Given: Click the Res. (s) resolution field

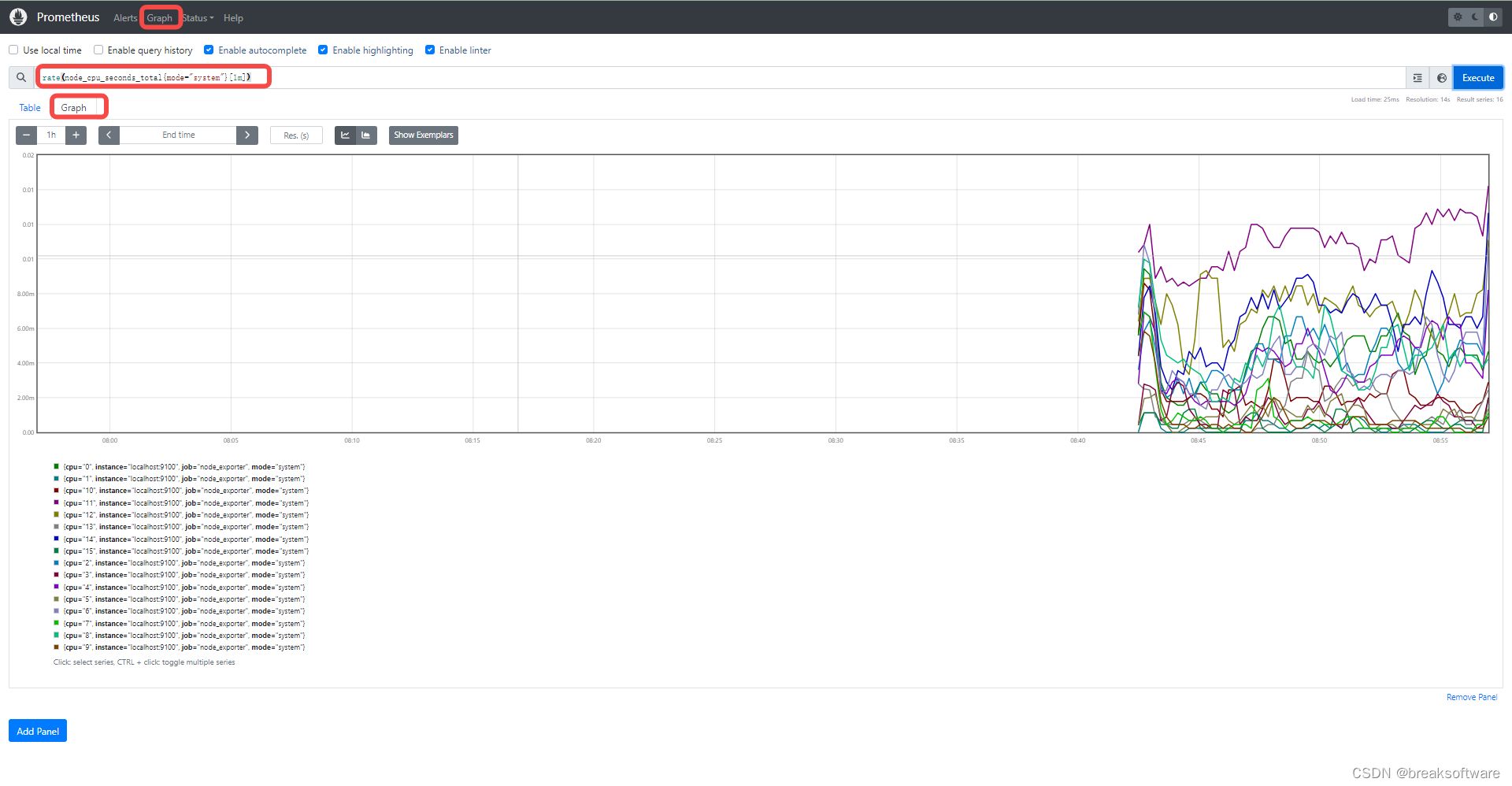Looking at the screenshot, I should 296,135.
